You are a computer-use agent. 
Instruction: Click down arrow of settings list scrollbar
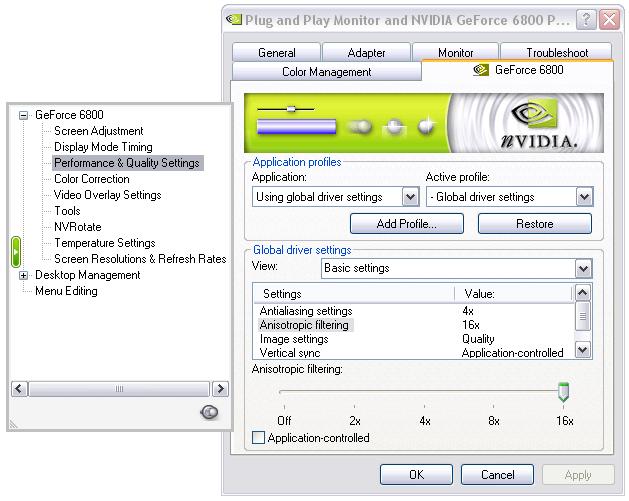pyautogui.click(x=583, y=350)
